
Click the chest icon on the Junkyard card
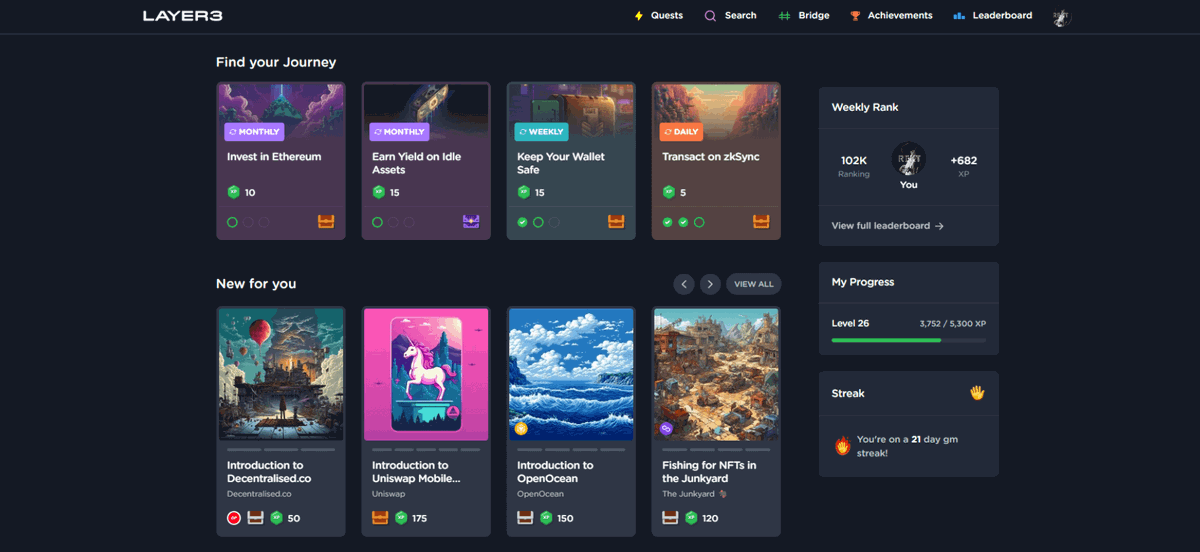click(670, 518)
